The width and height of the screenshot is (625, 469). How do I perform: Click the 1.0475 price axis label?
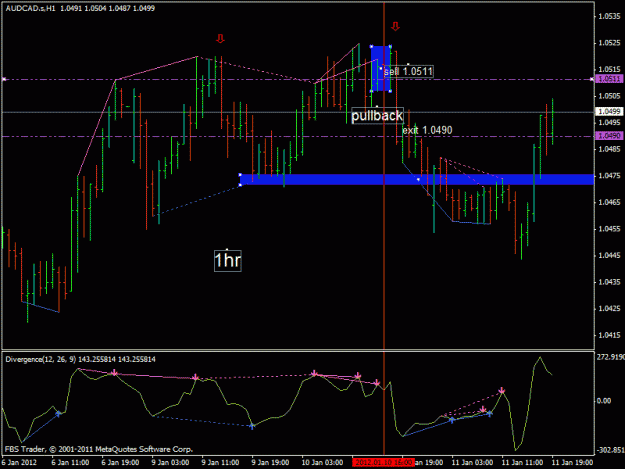(x=609, y=176)
